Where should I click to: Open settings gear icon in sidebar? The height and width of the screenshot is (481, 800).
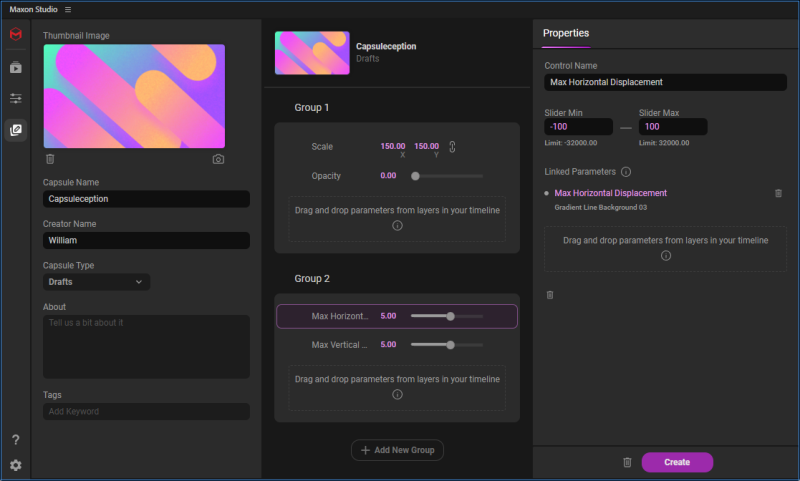16,465
